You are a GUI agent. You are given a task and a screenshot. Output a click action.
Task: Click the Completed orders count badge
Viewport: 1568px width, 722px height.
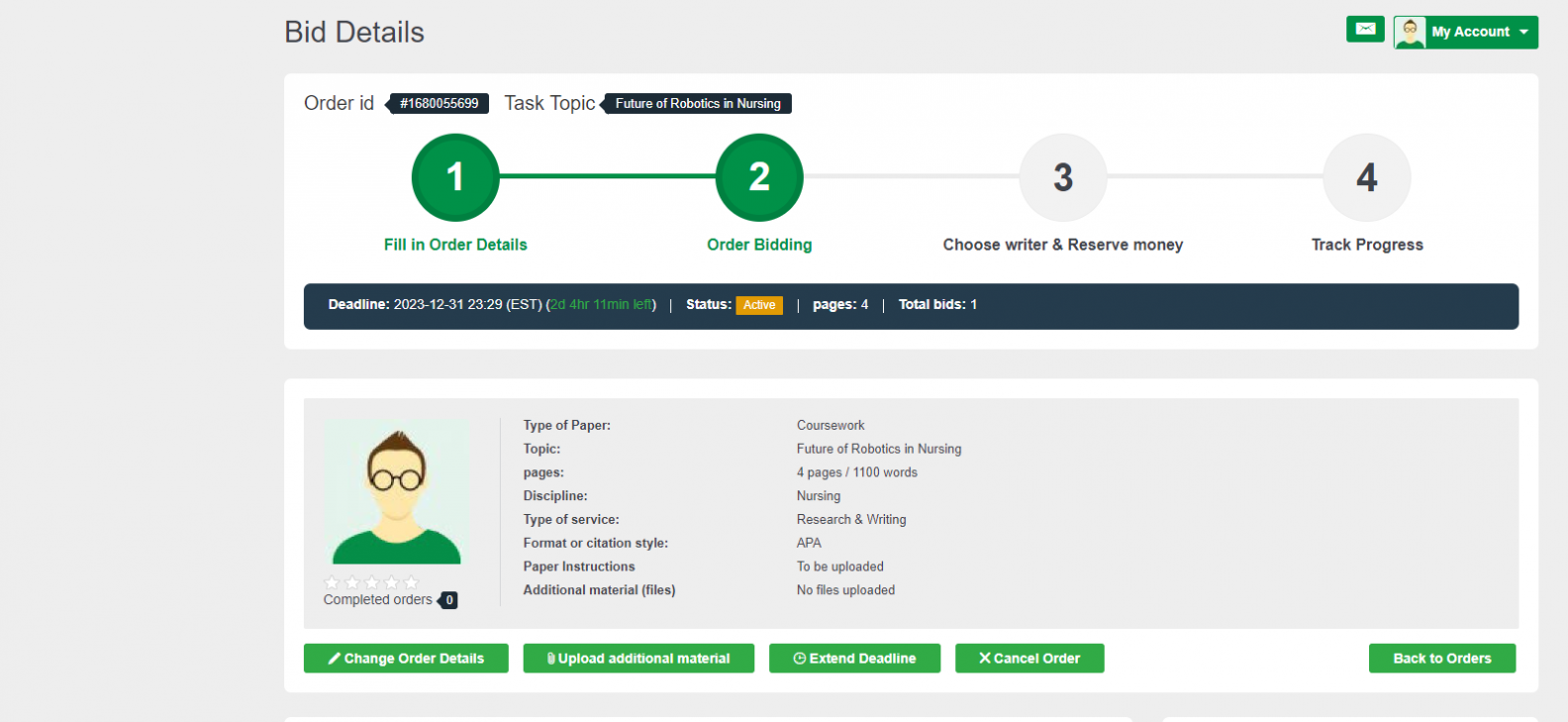point(449,600)
